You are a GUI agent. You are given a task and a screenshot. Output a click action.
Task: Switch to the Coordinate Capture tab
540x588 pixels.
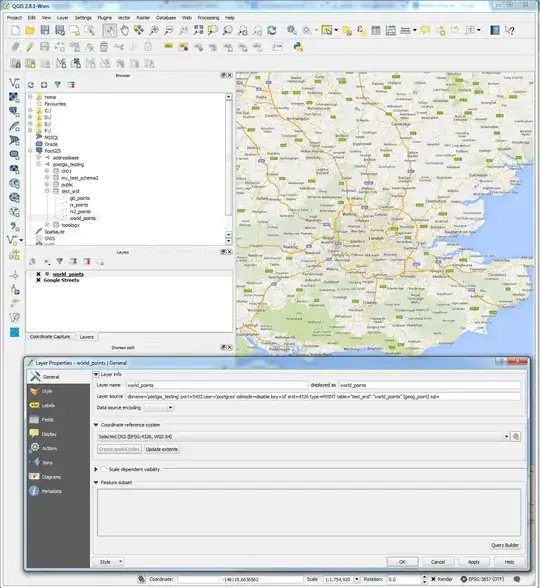click(x=50, y=337)
